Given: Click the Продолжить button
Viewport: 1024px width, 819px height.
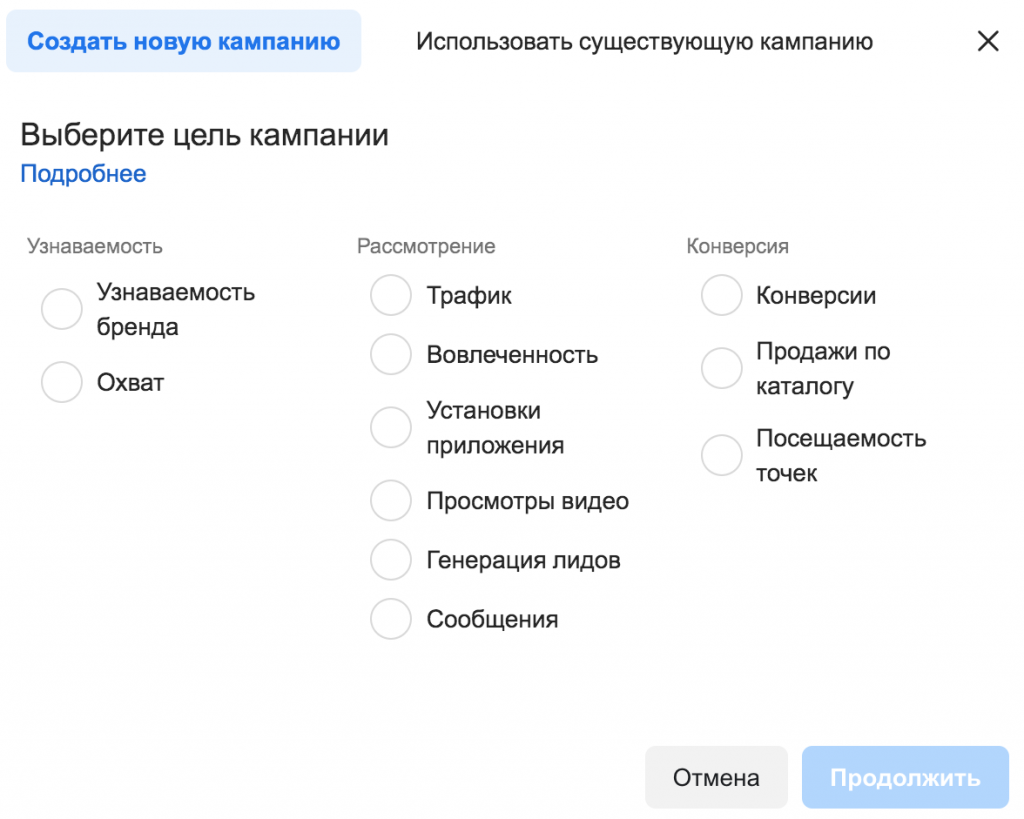Looking at the screenshot, I should click(905, 777).
